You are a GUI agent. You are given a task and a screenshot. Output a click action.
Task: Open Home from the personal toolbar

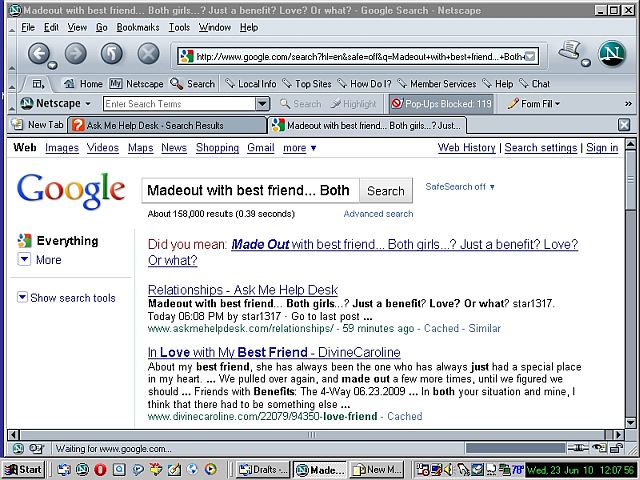pos(83,84)
